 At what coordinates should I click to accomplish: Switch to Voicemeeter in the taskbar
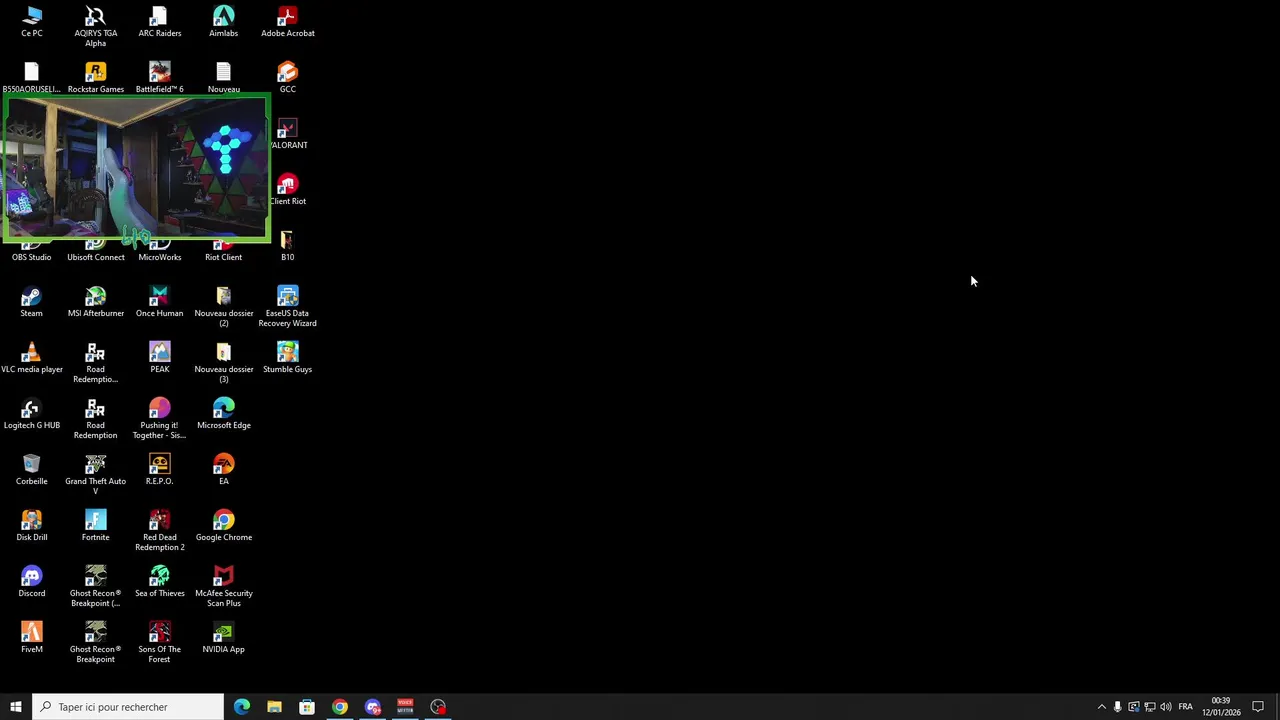tap(405, 707)
